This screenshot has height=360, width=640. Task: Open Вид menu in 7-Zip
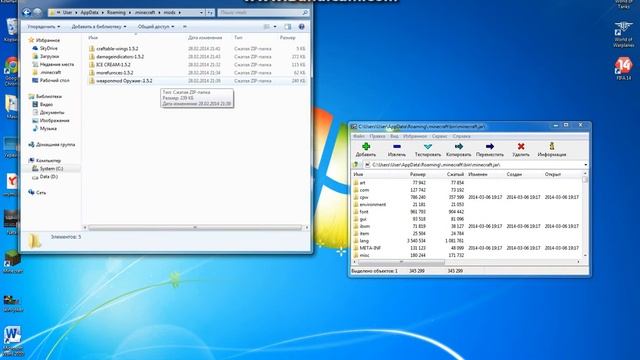(394, 136)
